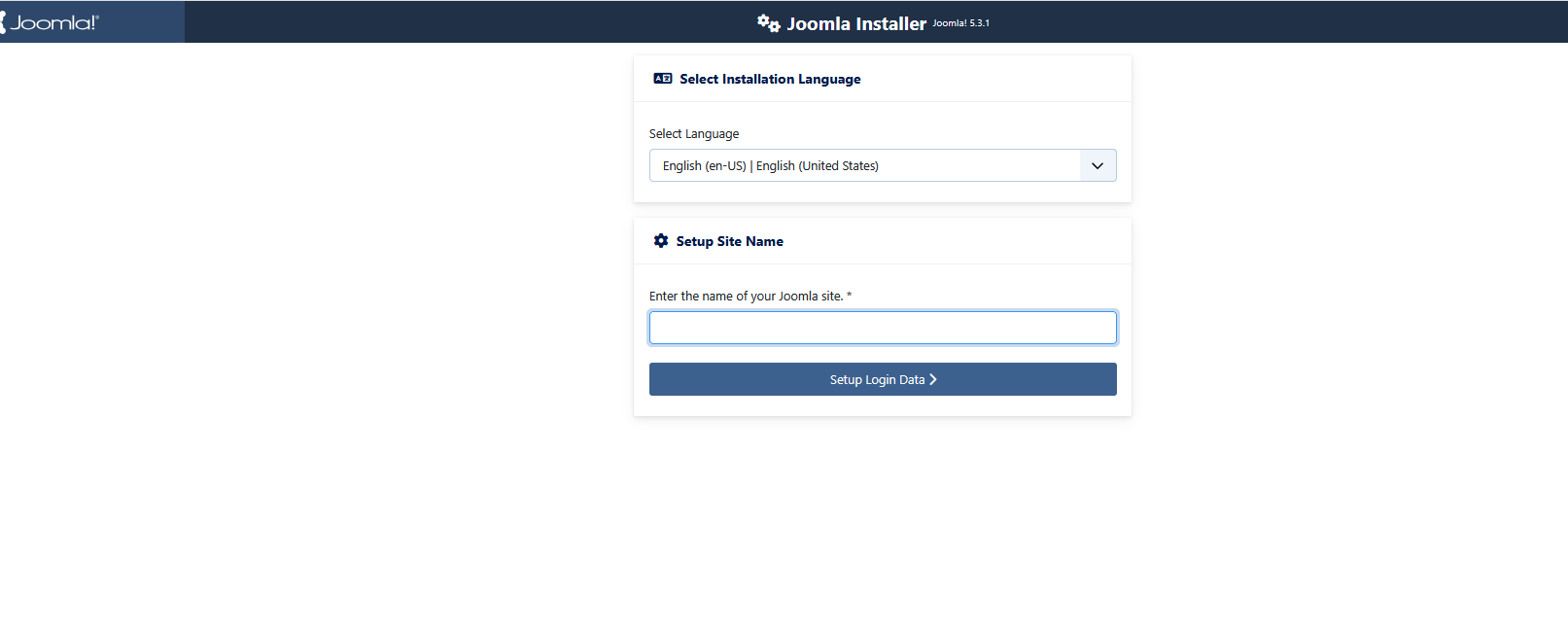Click the 'Joomla Installer' header title

tap(856, 23)
